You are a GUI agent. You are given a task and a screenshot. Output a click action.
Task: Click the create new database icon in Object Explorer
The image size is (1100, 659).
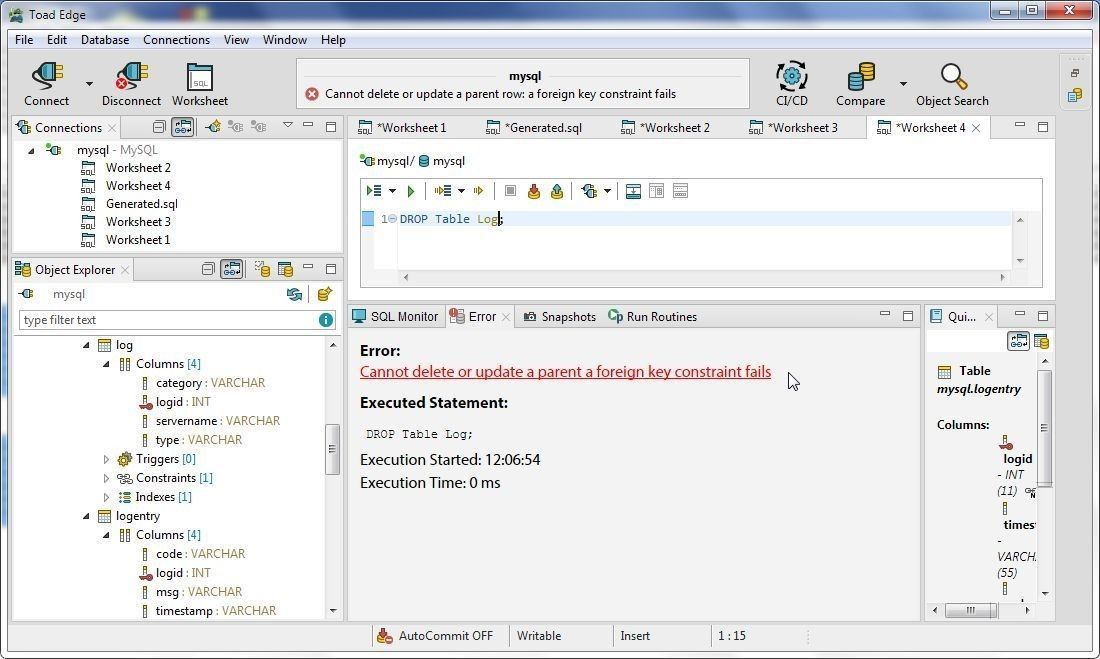(324, 294)
